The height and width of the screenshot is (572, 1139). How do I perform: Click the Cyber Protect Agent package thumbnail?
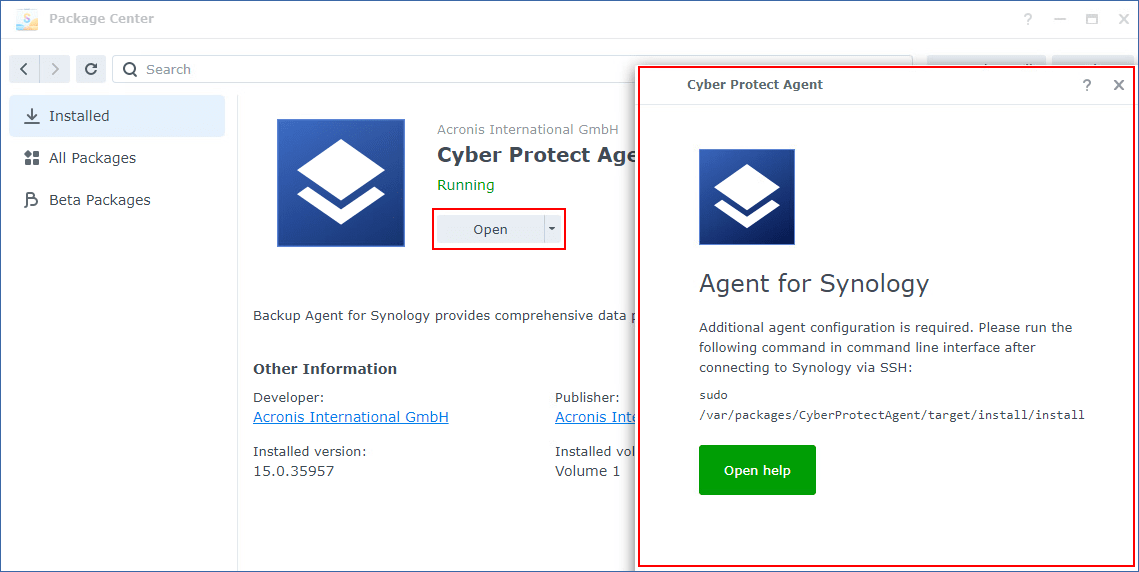[340, 183]
